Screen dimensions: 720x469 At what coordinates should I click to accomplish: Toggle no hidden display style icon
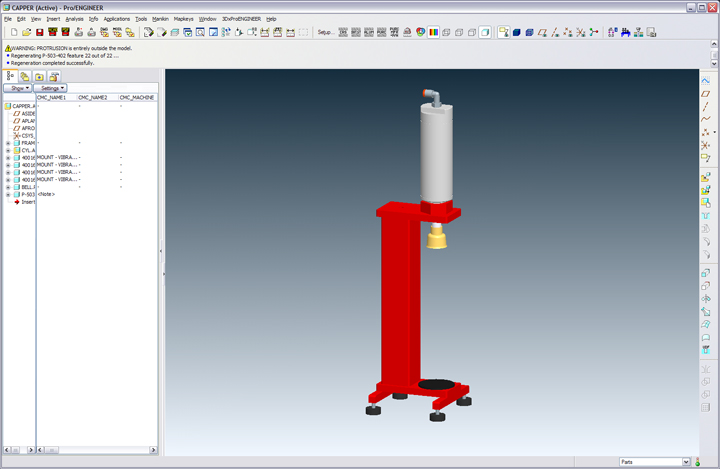pyautogui.click(x=472, y=32)
